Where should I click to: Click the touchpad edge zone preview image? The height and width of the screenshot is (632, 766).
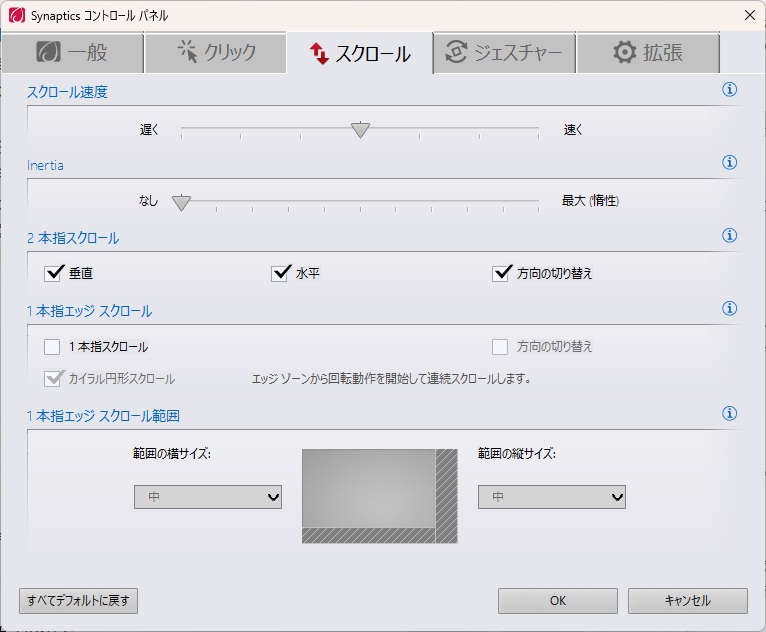pyautogui.click(x=380, y=496)
